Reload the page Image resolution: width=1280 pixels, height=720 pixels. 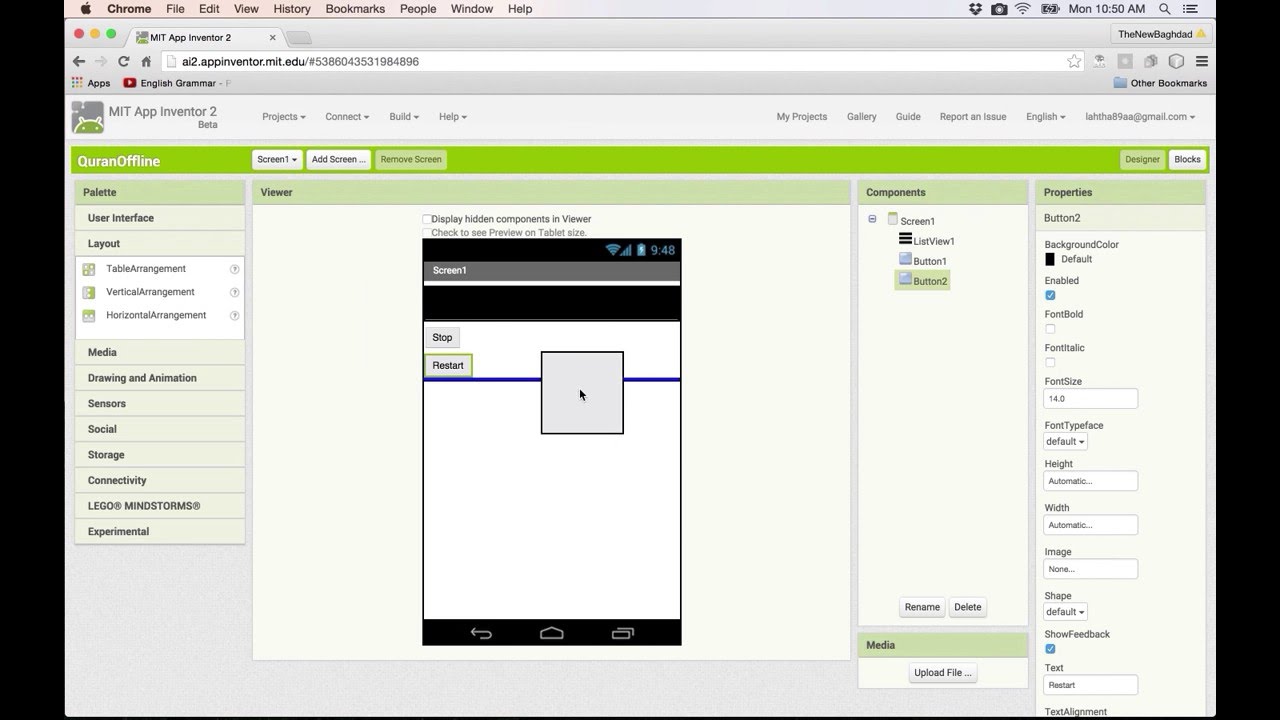click(124, 61)
